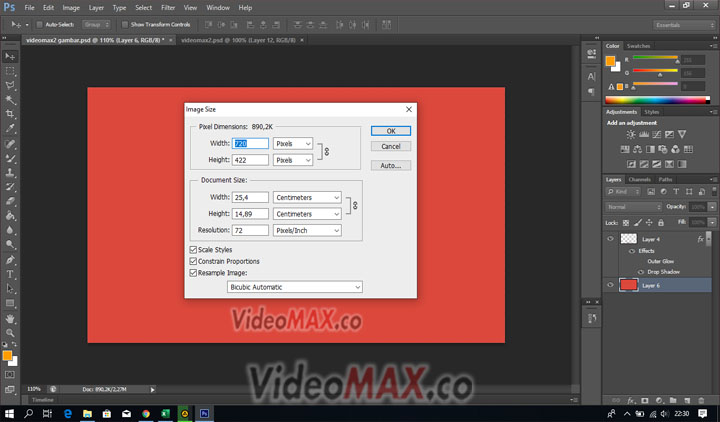Select the Blur tool

(x=10, y=230)
